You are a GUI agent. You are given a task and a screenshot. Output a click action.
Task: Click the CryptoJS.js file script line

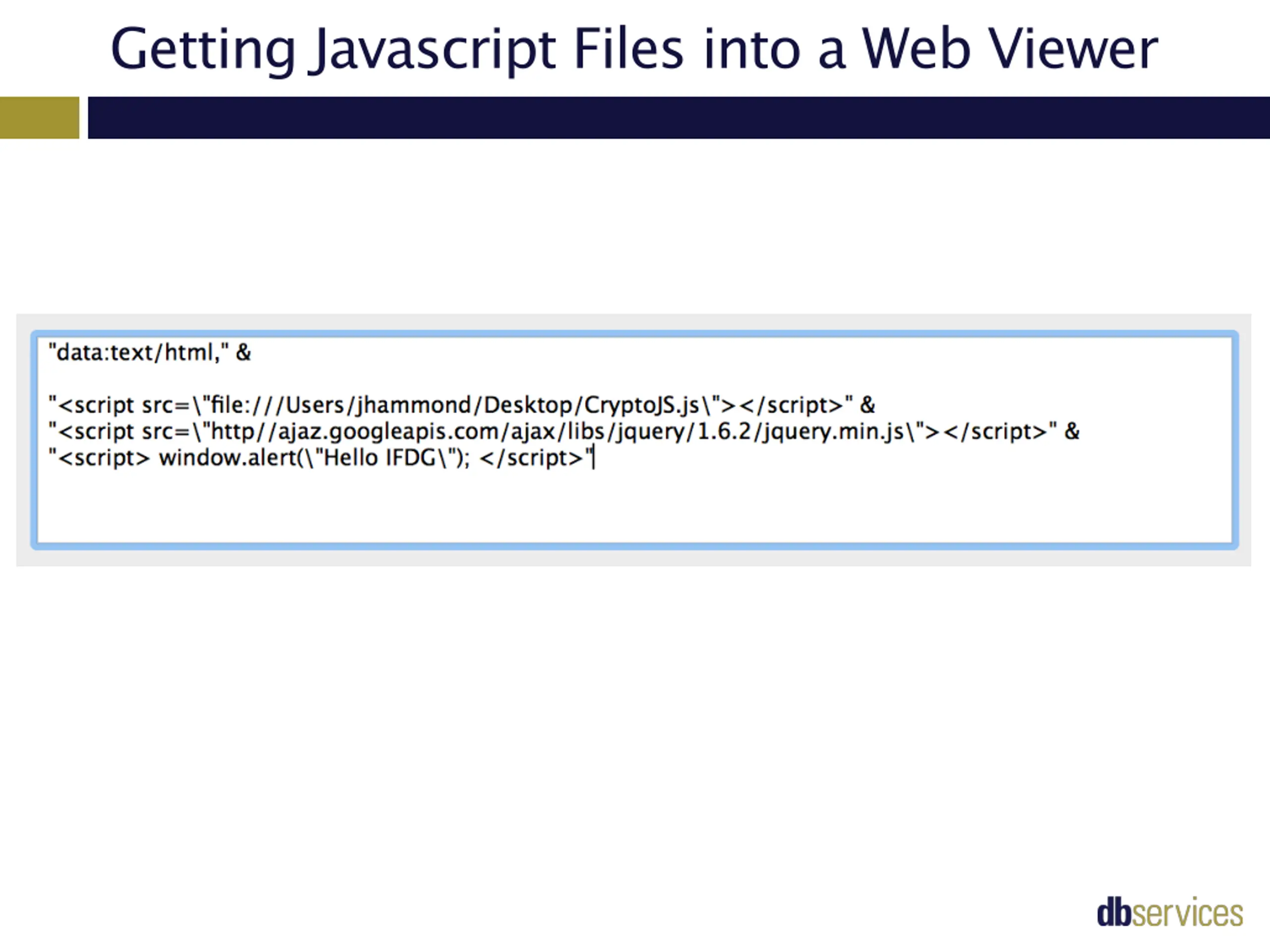click(461, 405)
